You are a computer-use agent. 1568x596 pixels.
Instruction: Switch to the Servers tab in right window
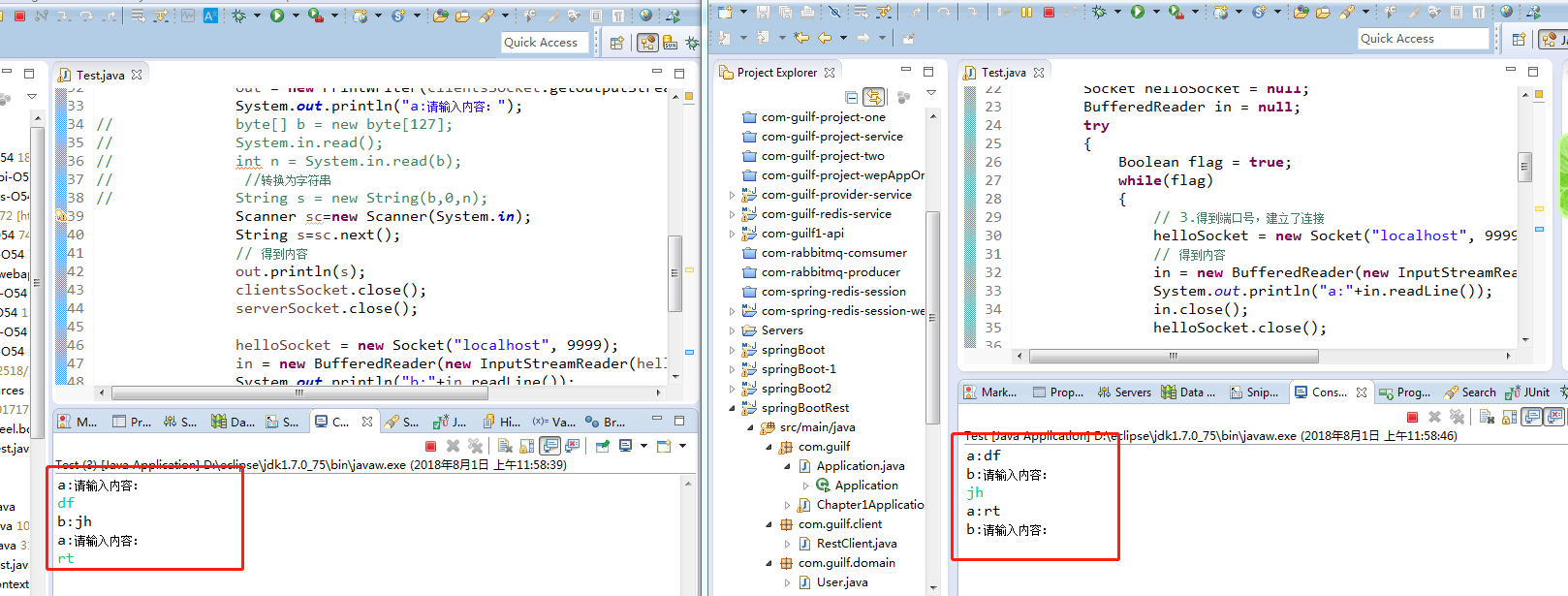[1124, 392]
